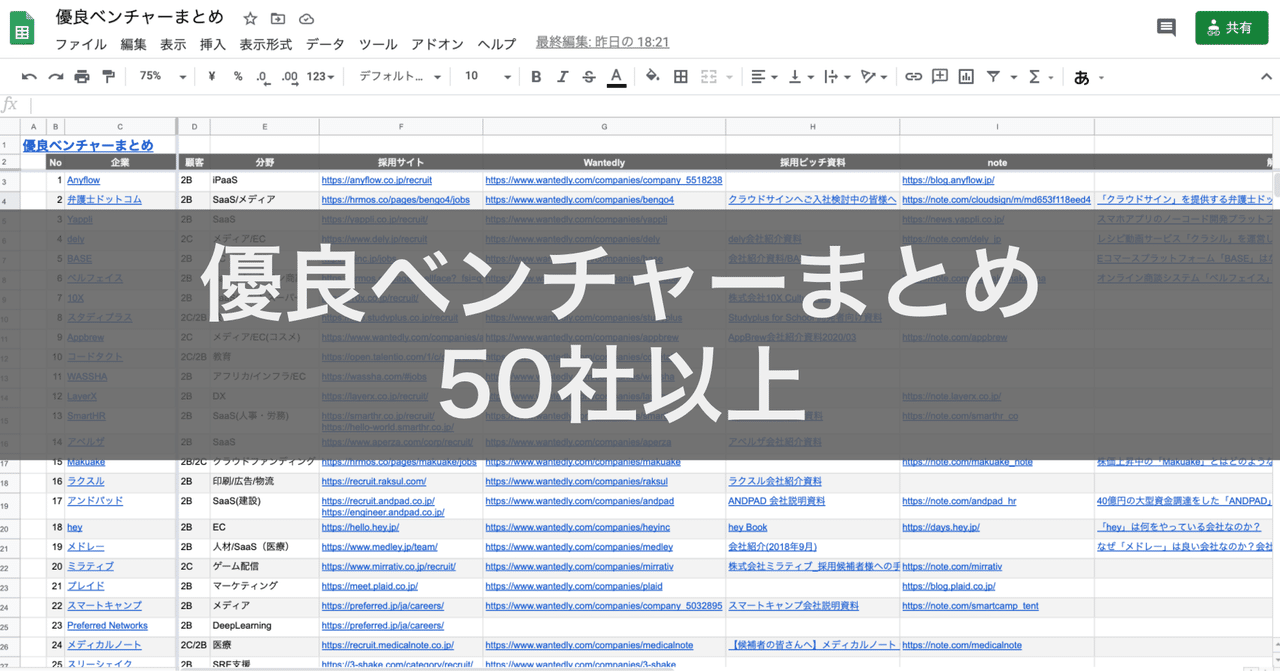Toggle strikethrough formatting
Viewport: 1280px width, 671px height.
(x=588, y=76)
